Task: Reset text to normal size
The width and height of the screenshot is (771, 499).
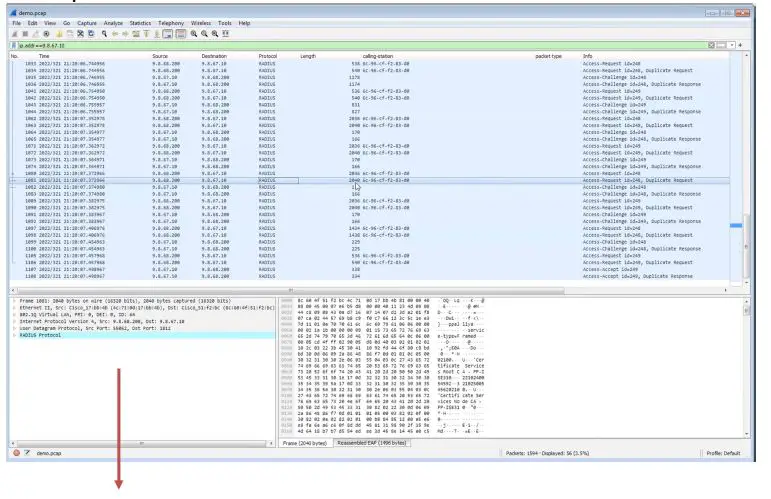Action: (x=215, y=34)
